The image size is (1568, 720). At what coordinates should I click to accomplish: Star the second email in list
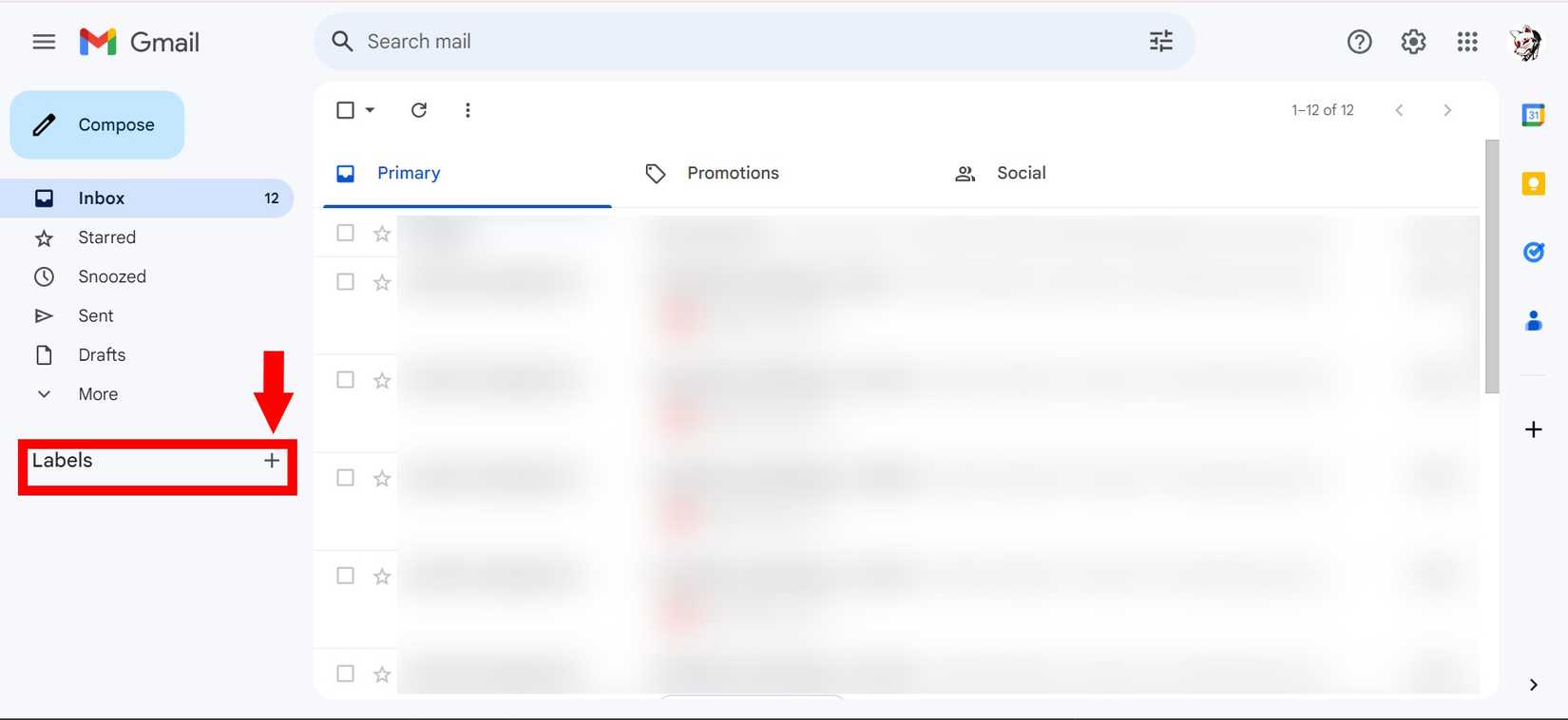(382, 282)
